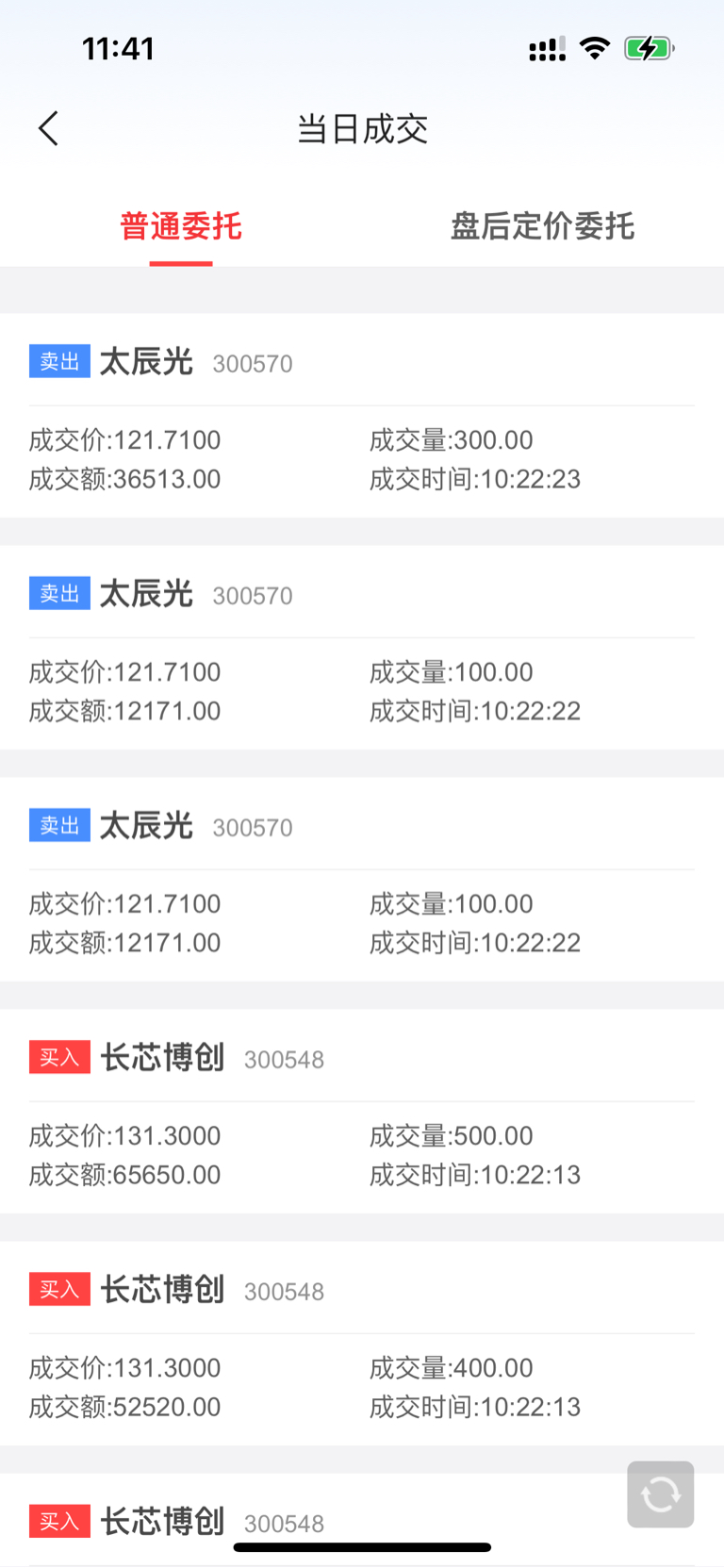
Task: Tap the back arrow icon
Action: pos(49,128)
